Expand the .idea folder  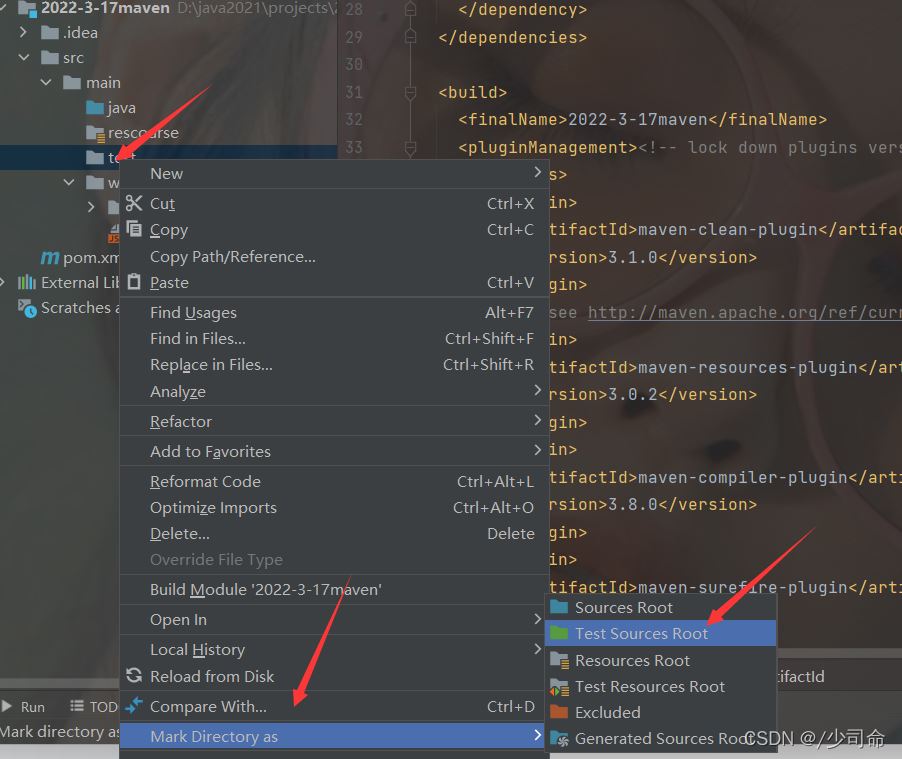click(23, 32)
